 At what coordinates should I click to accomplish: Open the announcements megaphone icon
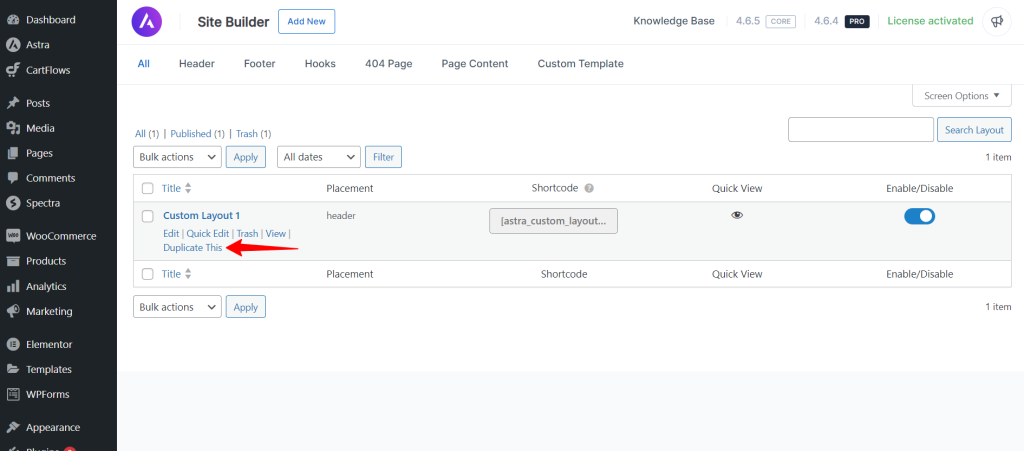[997, 22]
